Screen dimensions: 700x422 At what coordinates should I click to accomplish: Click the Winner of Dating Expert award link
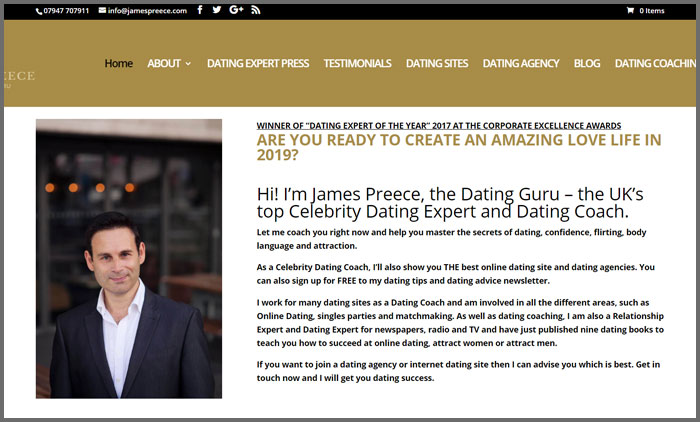[438, 125]
